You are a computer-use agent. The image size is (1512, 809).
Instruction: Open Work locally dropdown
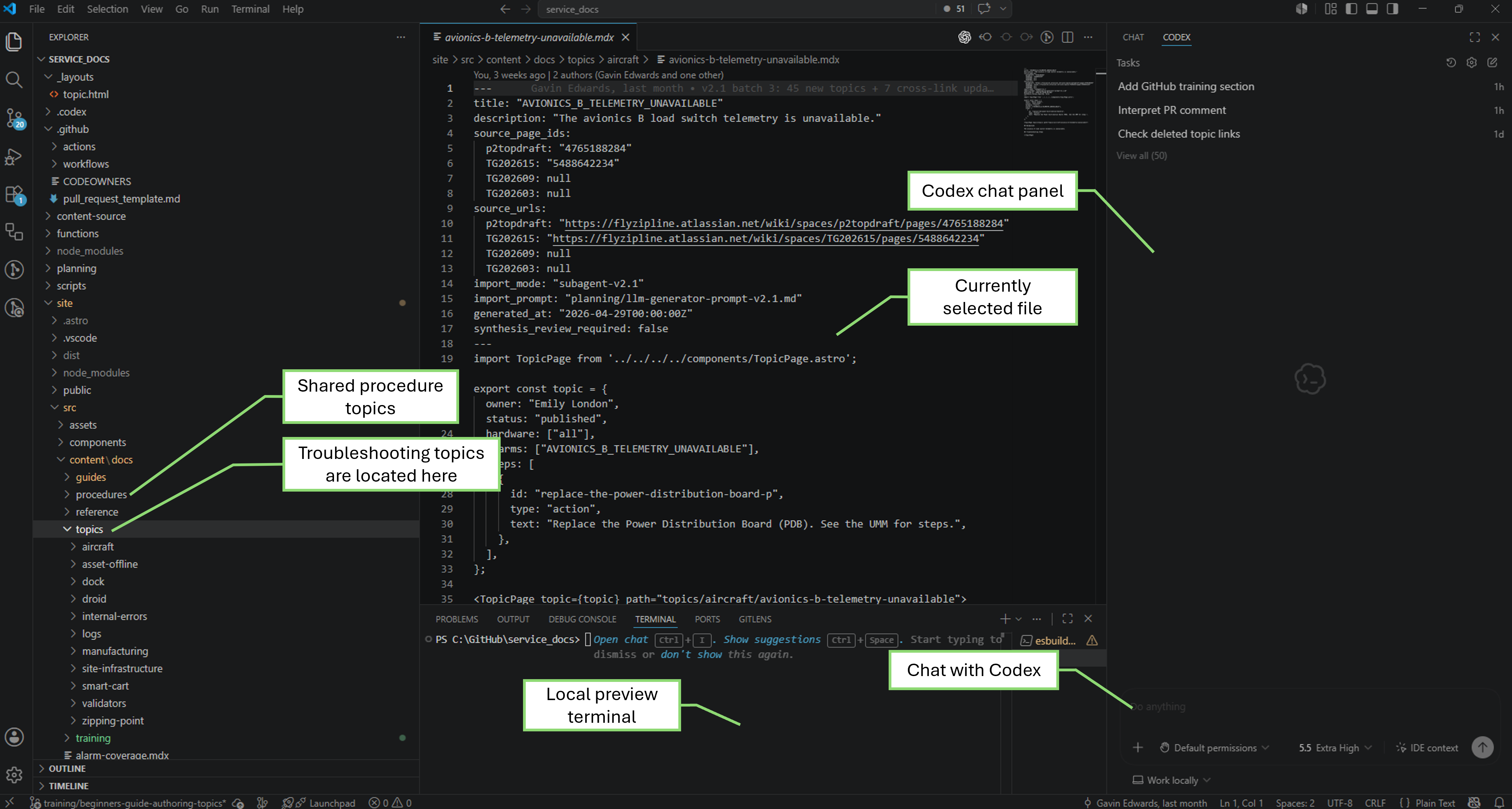tap(1171, 780)
